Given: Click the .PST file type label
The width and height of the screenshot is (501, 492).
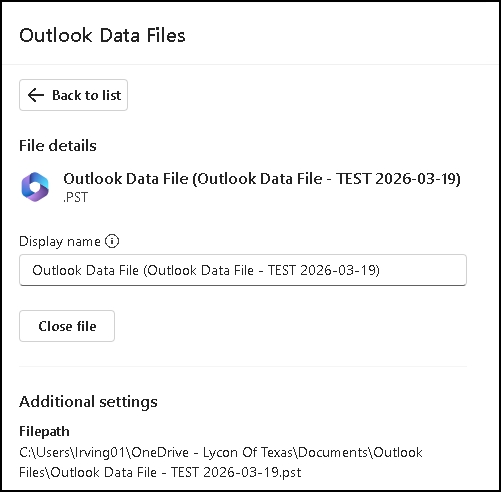Looking at the screenshot, I should [x=76, y=197].
